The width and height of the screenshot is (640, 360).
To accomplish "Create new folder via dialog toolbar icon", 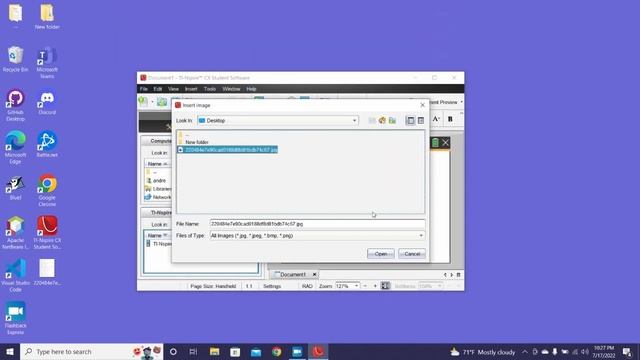I will (392, 120).
